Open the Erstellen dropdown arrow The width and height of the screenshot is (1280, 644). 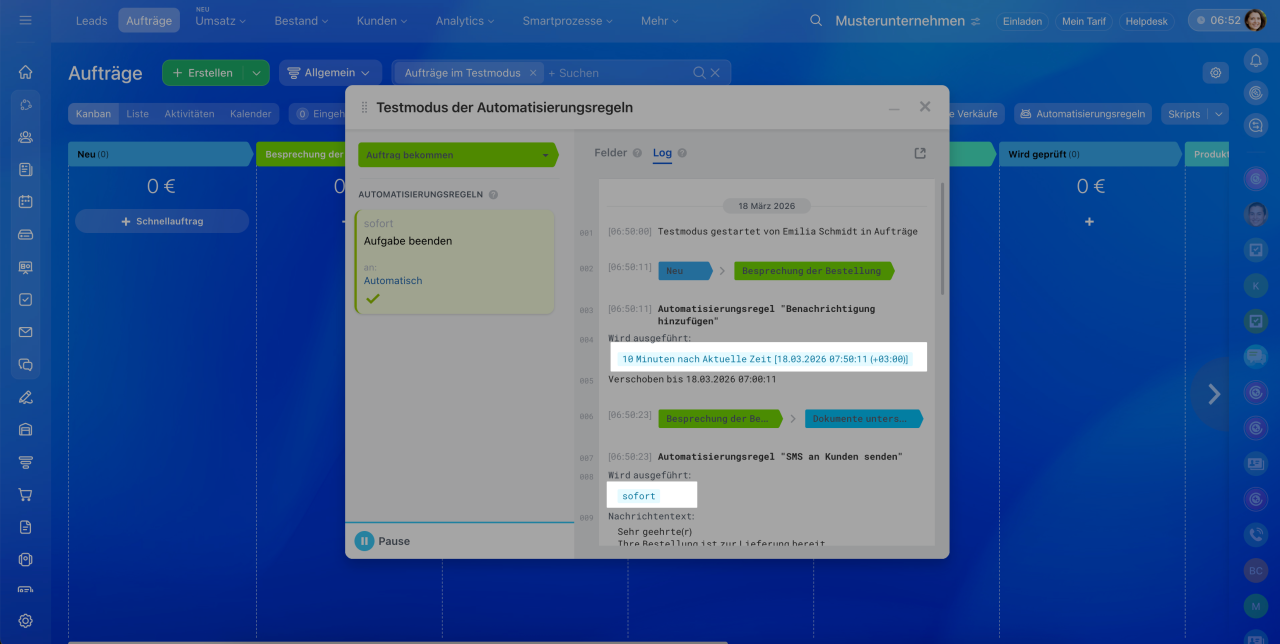tap(257, 73)
